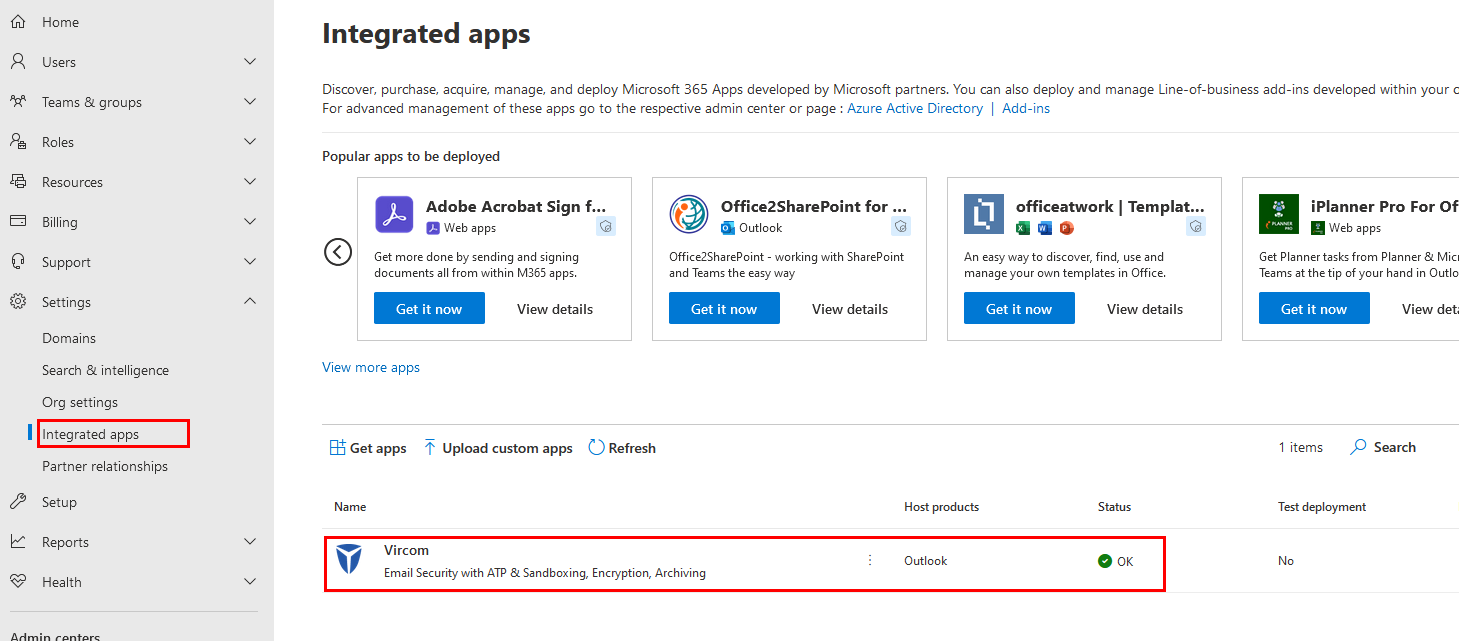View details of Adobe Acrobat Sign

pyautogui.click(x=555, y=309)
